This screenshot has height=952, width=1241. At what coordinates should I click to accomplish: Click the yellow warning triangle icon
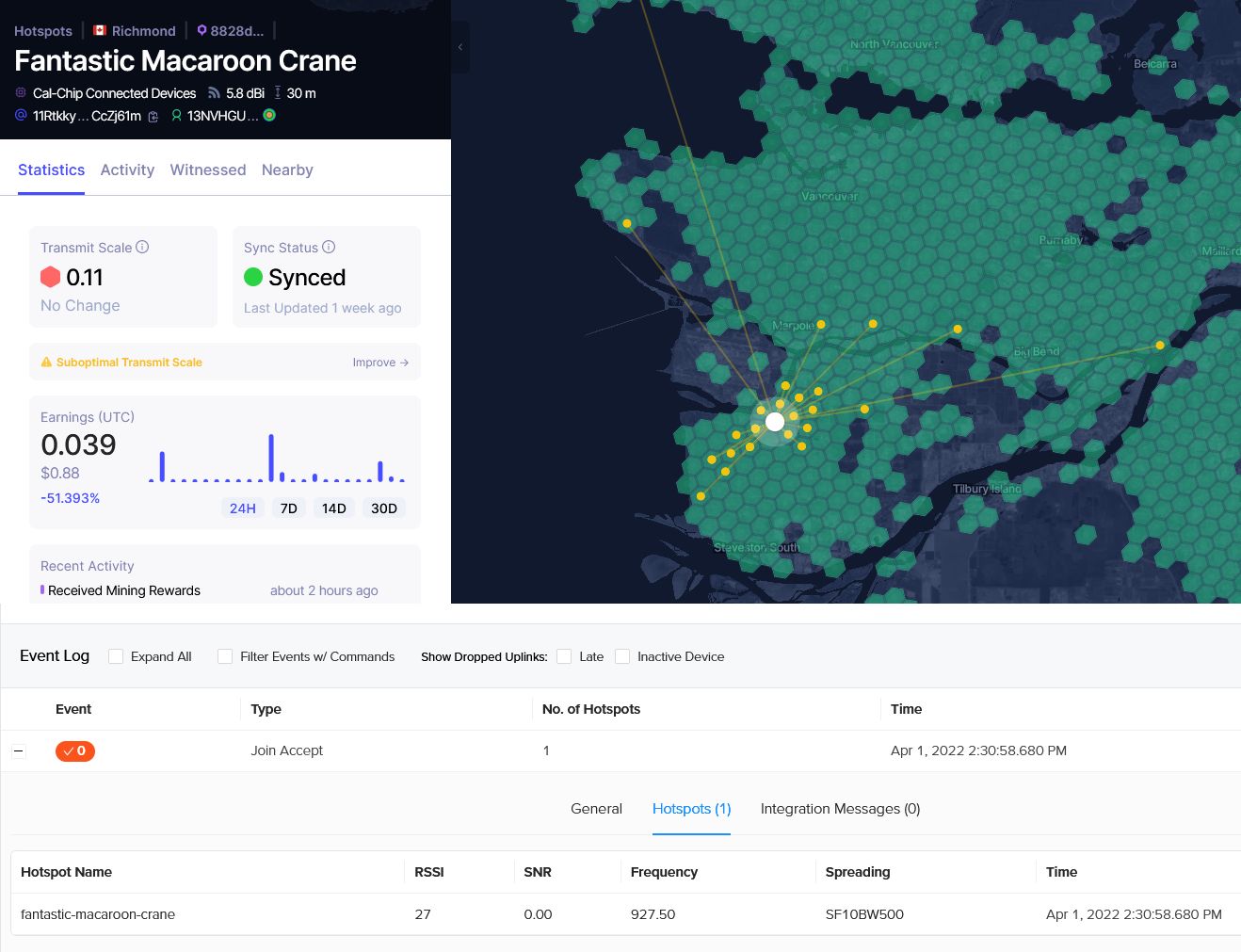pos(46,363)
